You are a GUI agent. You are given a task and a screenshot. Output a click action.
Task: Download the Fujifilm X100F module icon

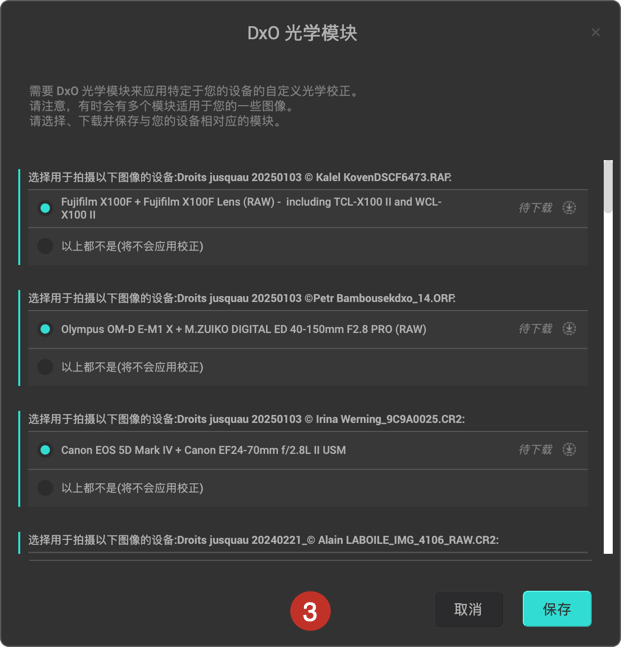(569, 208)
